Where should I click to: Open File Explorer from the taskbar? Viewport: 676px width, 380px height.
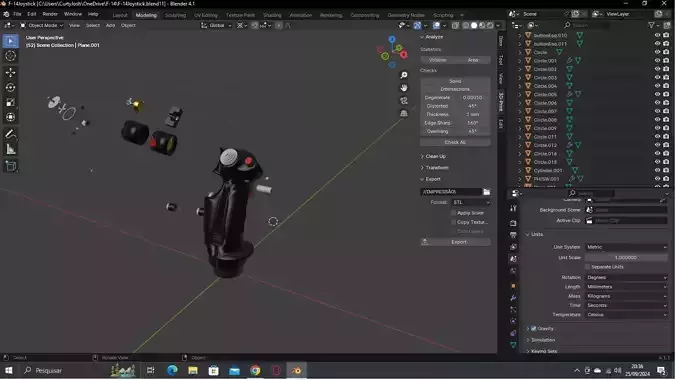pos(193,371)
